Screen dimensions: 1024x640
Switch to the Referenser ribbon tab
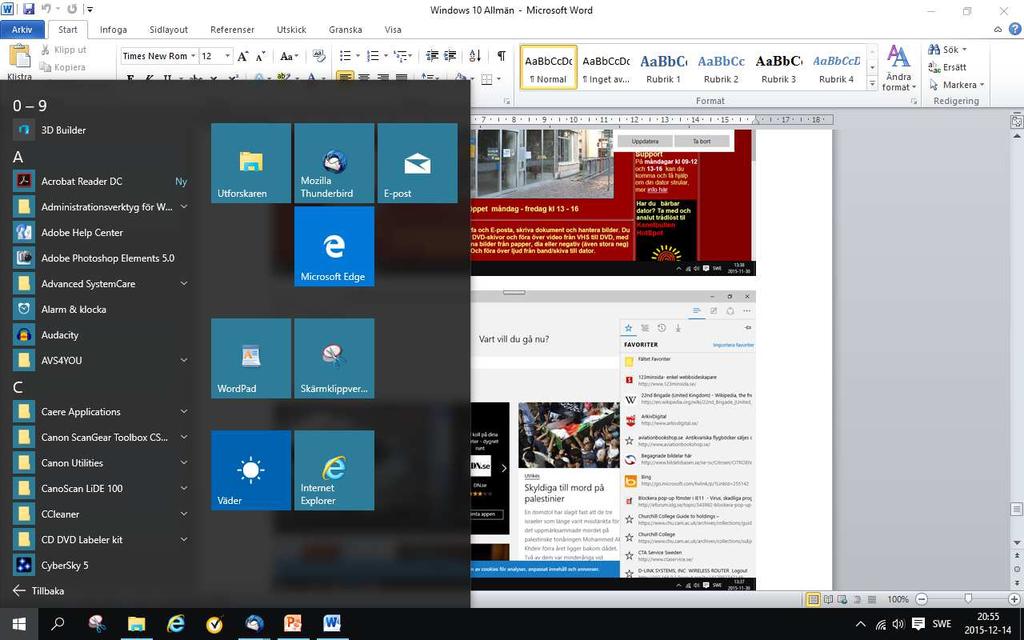pos(232,29)
